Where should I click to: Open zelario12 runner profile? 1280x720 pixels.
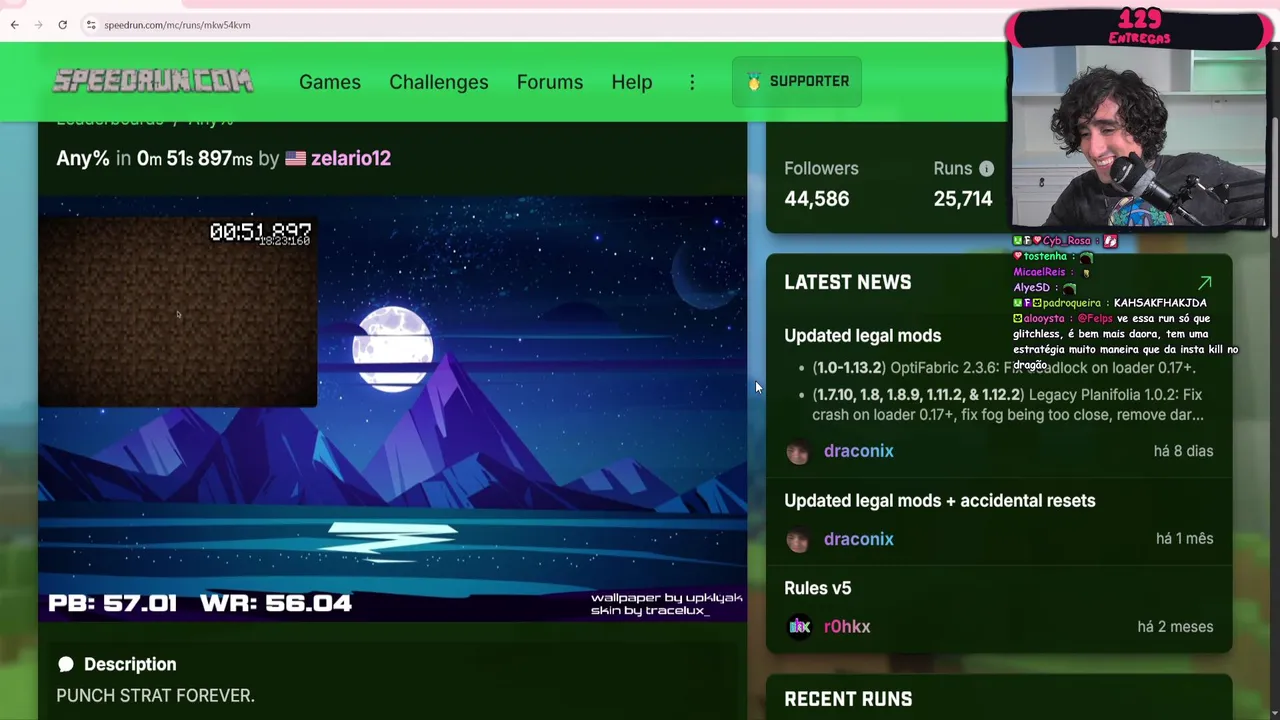[351, 158]
